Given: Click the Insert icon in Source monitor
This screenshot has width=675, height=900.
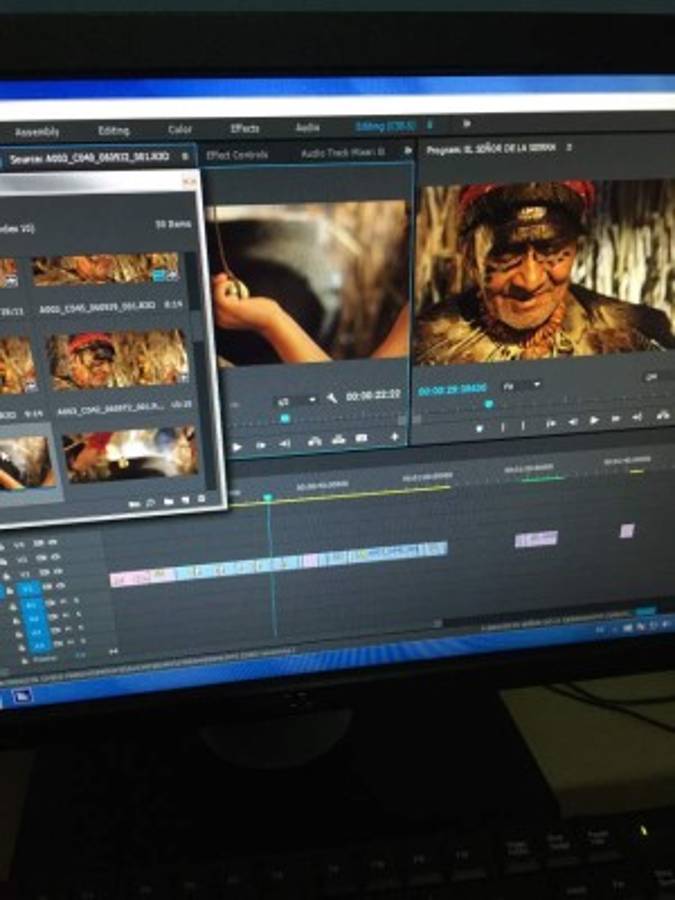Looking at the screenshot, I should tap(315, 440).
